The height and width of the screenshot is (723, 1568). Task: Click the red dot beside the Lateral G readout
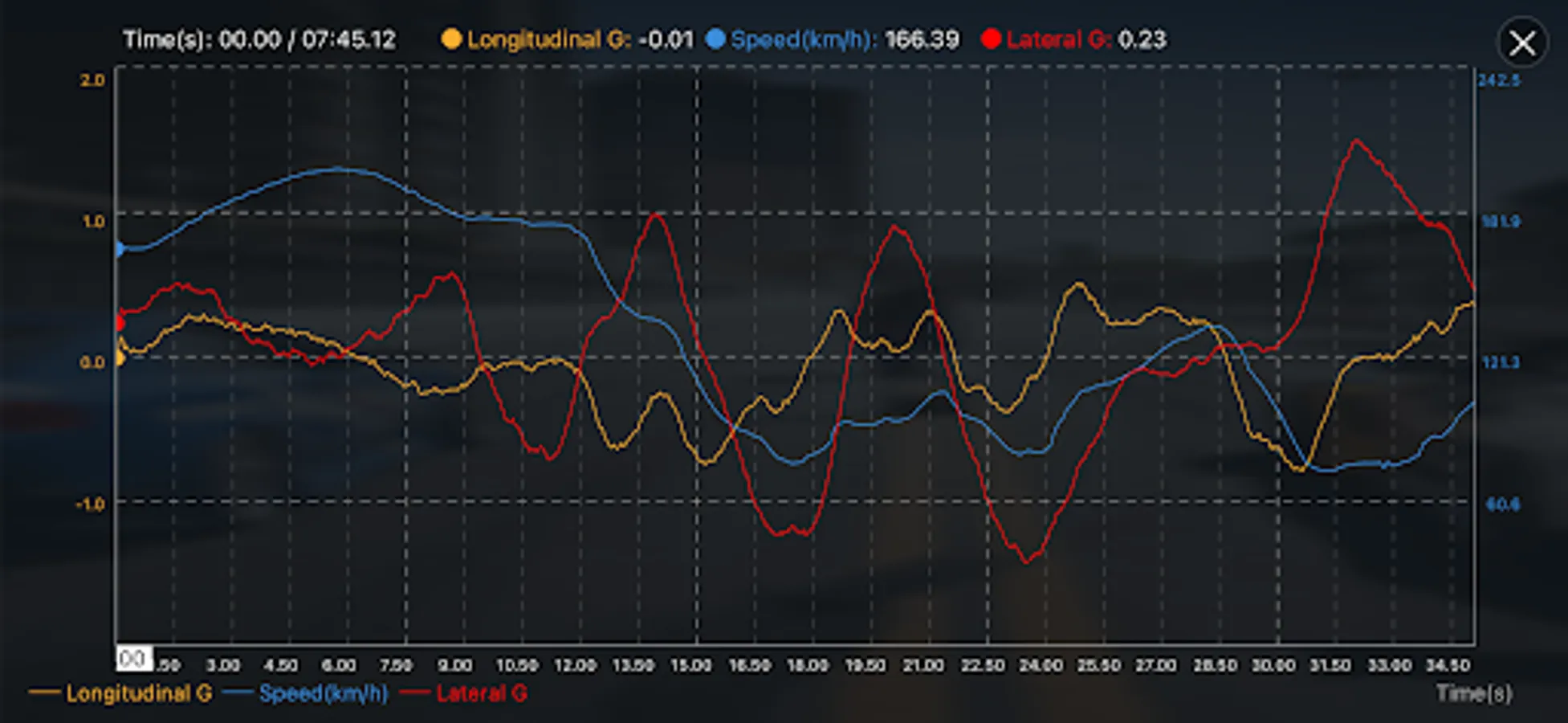991,39
